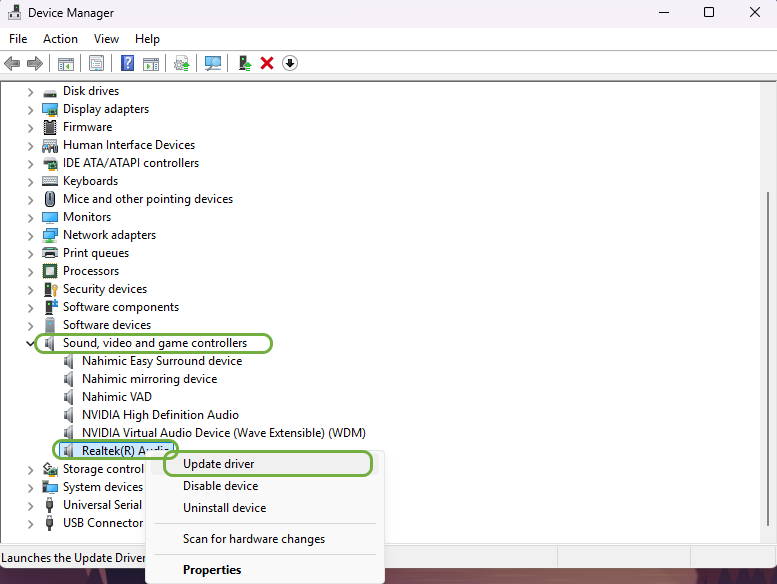This screenshot has width=777, height=584.
Task: Select NVIDIA High Definition Audio device
Action: [x=160, y=415]
